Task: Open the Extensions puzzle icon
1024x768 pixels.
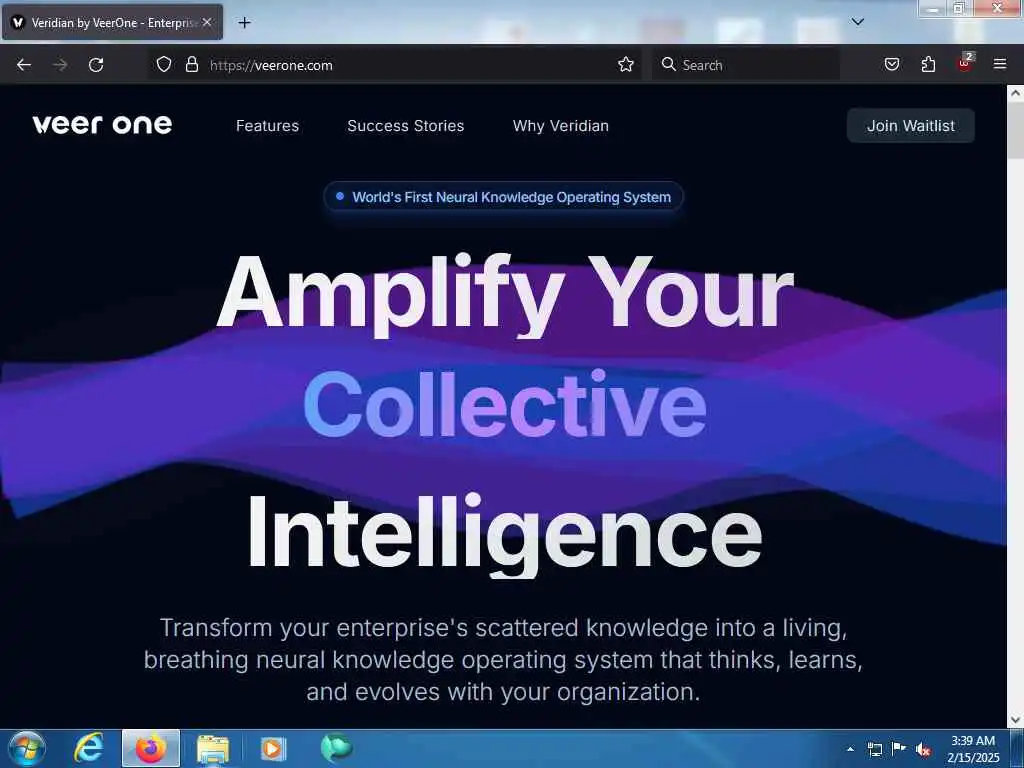Action: click(x=928, y=65)
